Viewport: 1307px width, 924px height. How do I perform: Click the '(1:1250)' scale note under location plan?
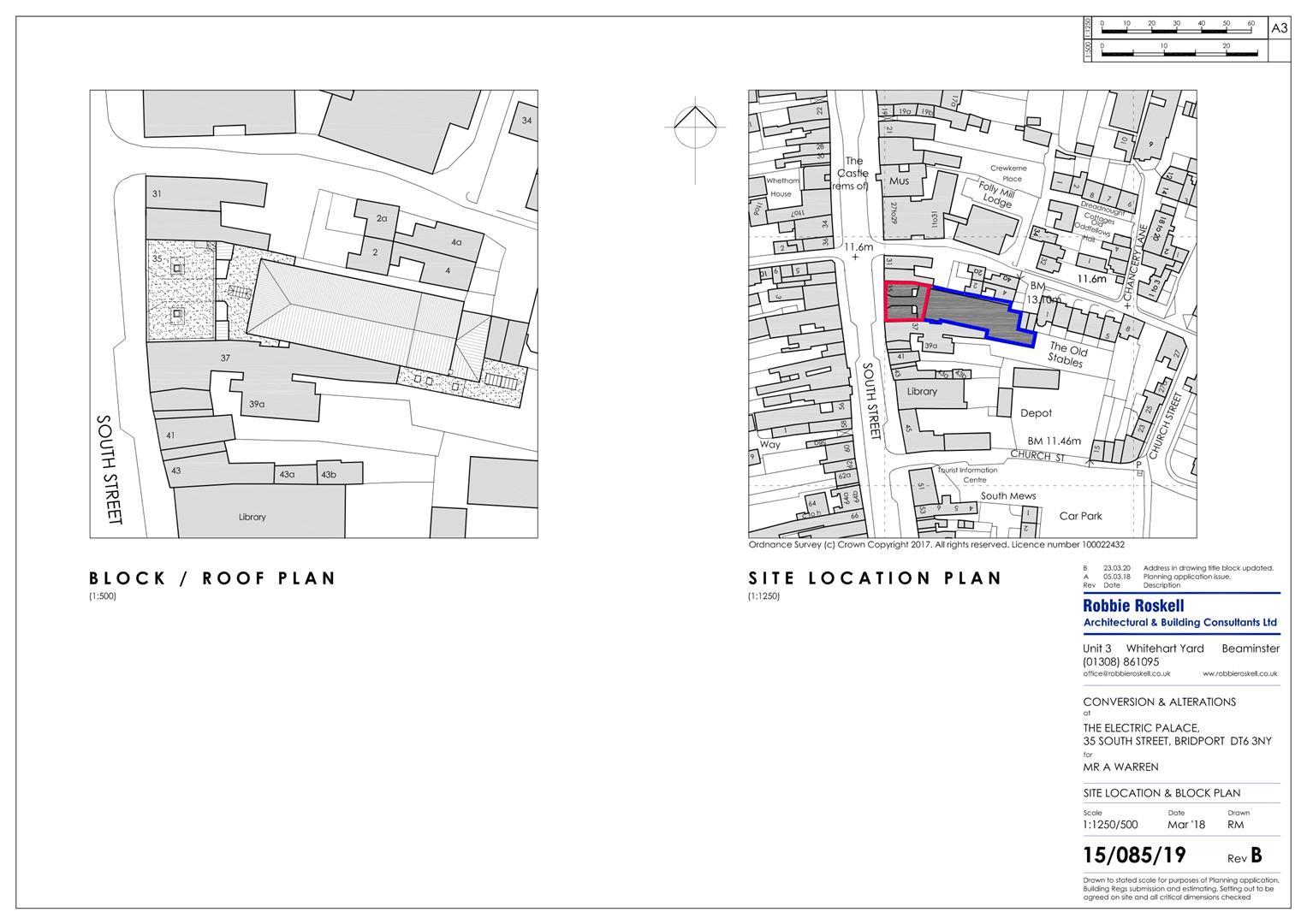[x=764, y=596]
